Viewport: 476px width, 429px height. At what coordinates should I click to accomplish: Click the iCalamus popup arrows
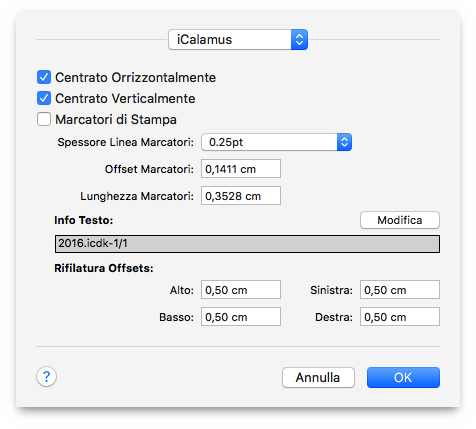pyautogui.click(x=299, y=40)
